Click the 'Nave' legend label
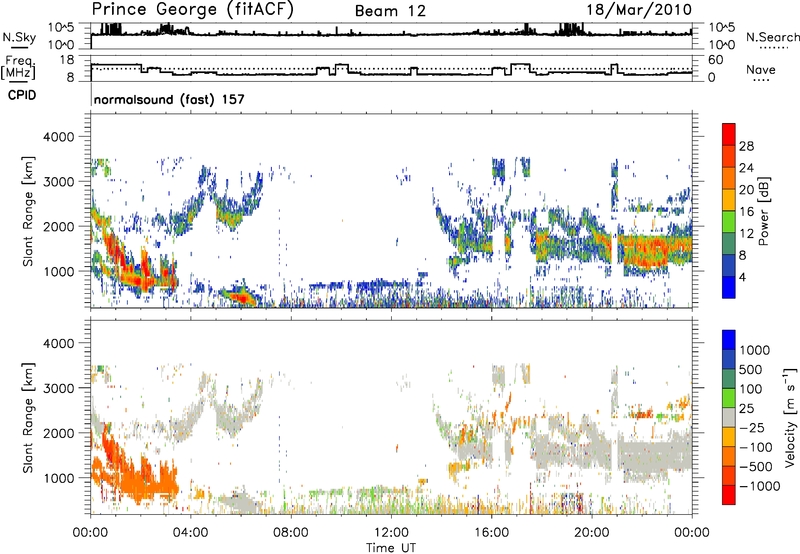The height and width of the screenshot is (554, 800). [x=761, y=69]
